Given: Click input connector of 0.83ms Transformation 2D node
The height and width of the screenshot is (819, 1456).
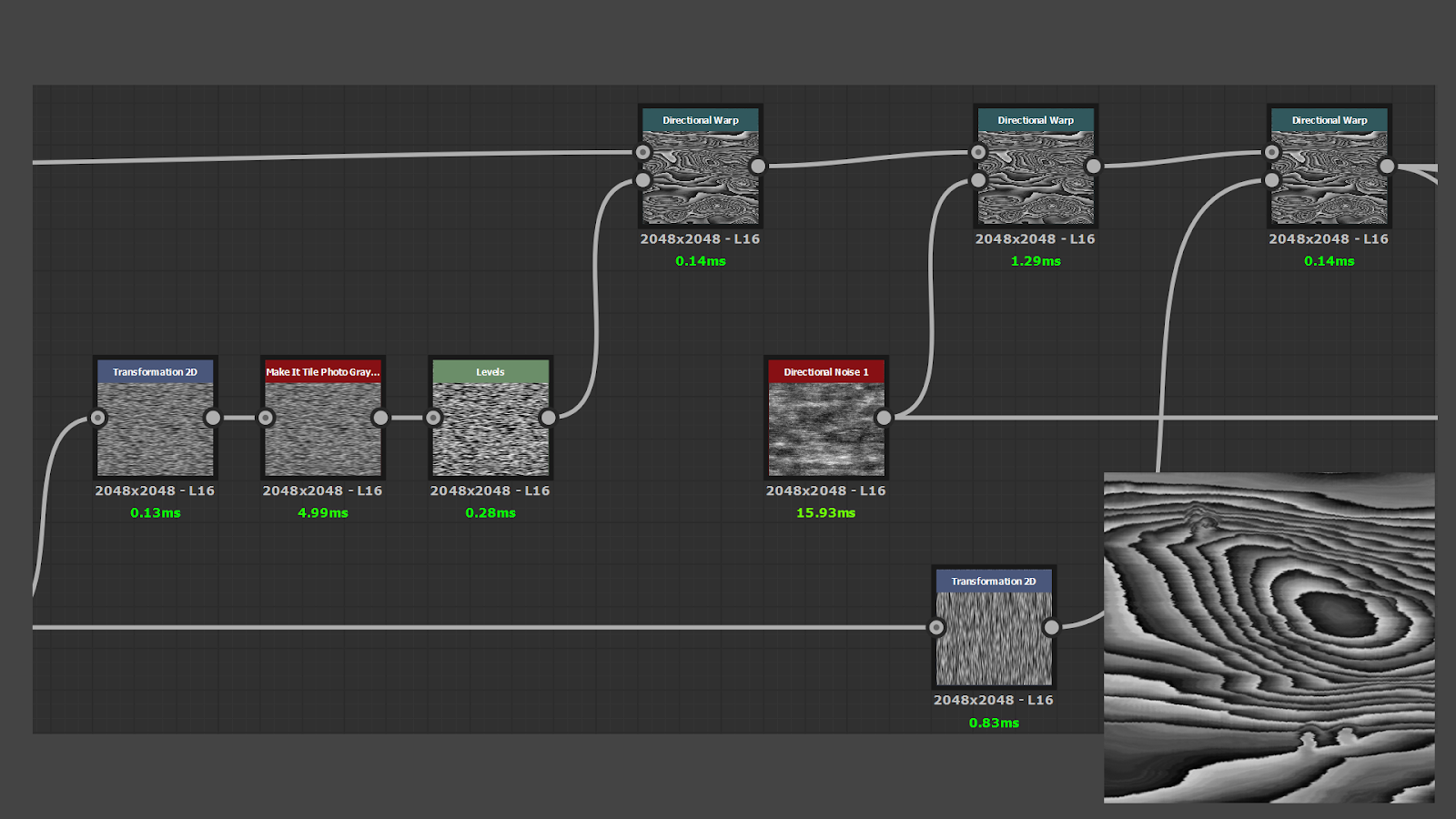Looking at the screenshot, I should click(x=936, y=627).
